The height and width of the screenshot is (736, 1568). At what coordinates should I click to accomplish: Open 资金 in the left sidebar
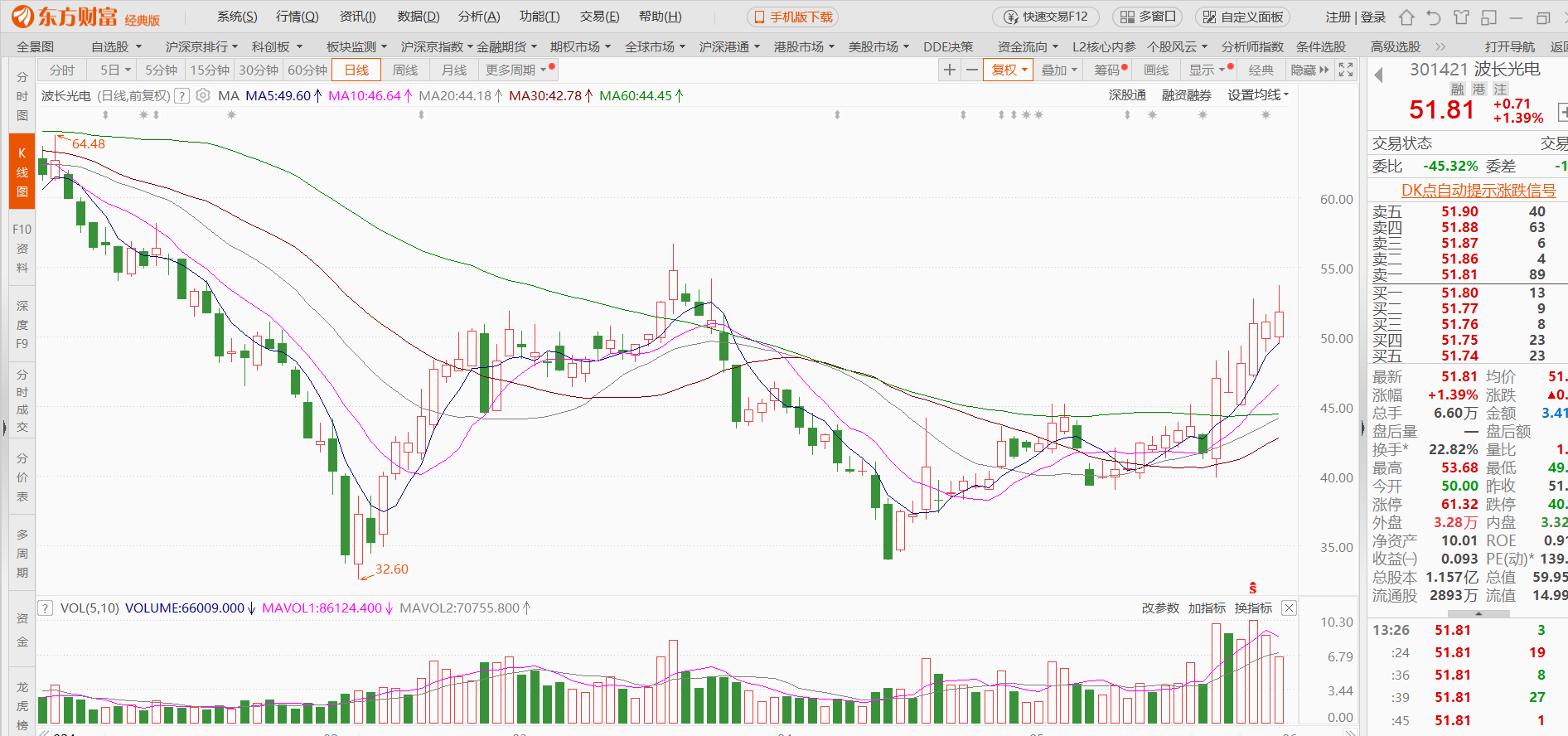22,629
